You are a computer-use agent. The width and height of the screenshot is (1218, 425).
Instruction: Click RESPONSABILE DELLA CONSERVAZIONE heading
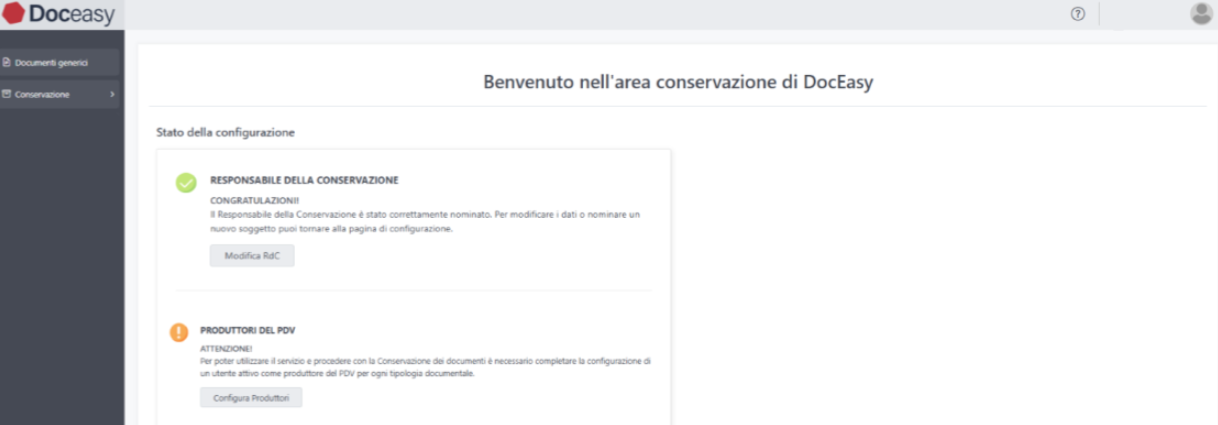pos(304,180)
